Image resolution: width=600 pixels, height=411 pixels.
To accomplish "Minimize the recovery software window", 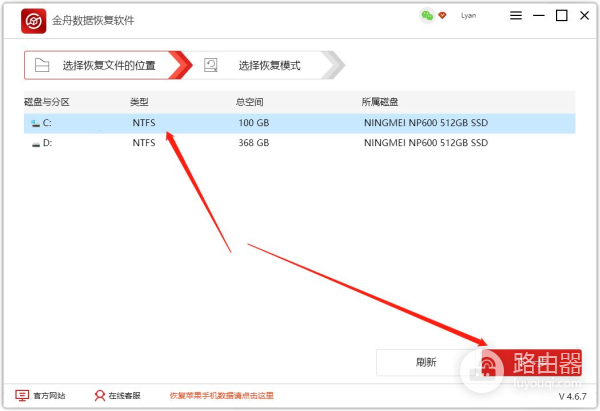I will [539, 15].
